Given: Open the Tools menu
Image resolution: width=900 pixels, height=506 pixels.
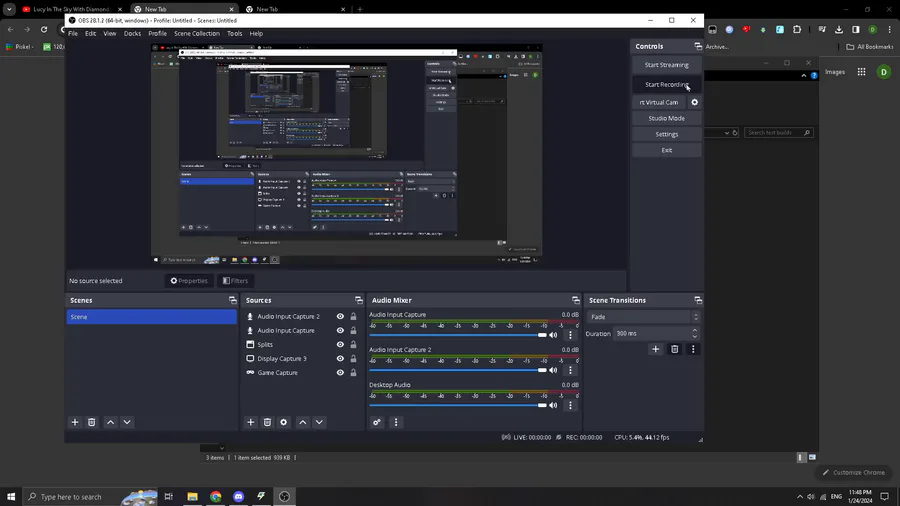Looking at the screenshot, I should [234, 33].
